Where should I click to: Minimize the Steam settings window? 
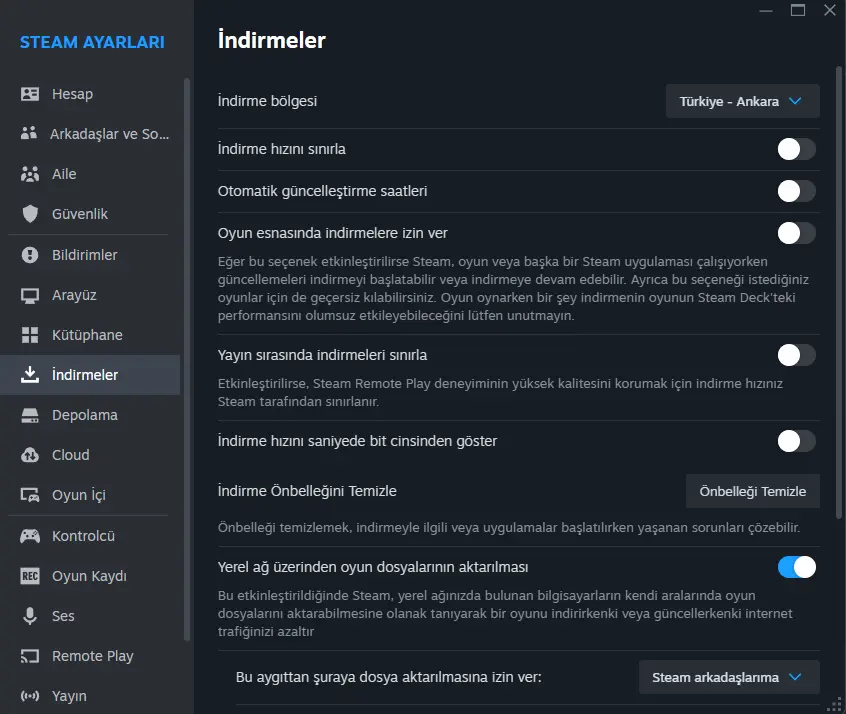(766, 10)
